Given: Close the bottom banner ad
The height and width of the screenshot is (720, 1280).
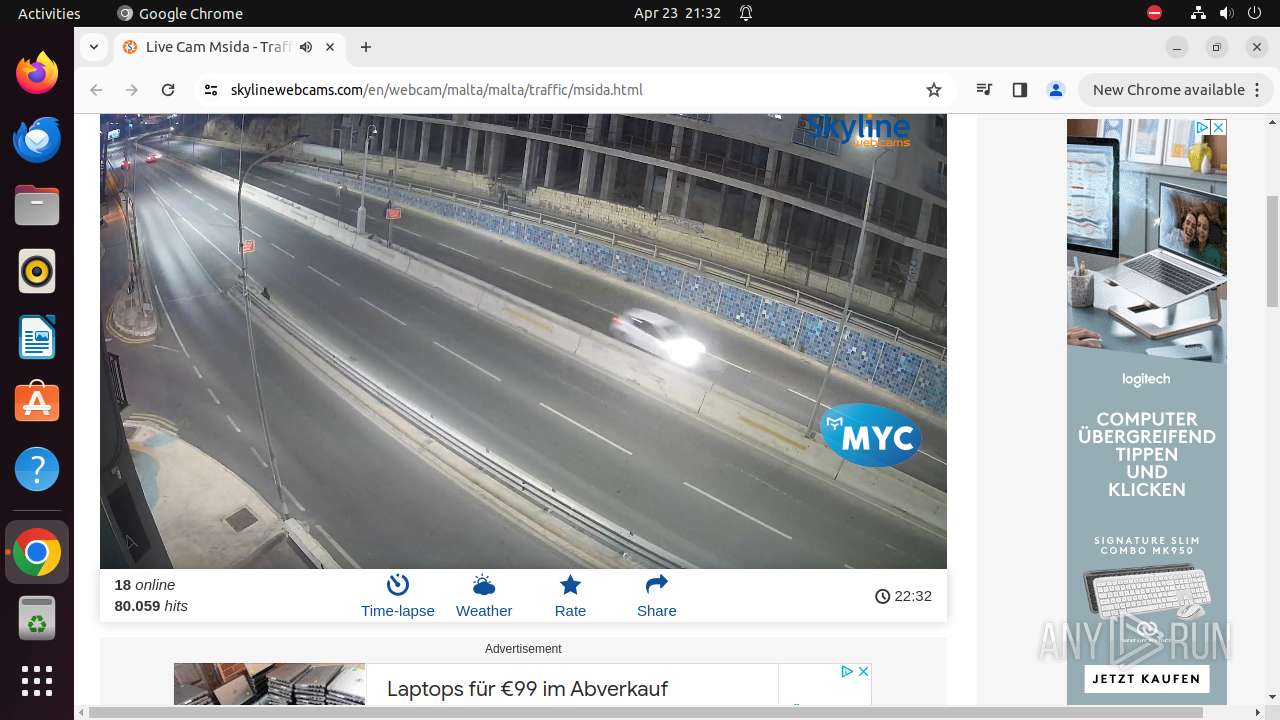Looking at the screenshot, I should [x=863, y=671].
